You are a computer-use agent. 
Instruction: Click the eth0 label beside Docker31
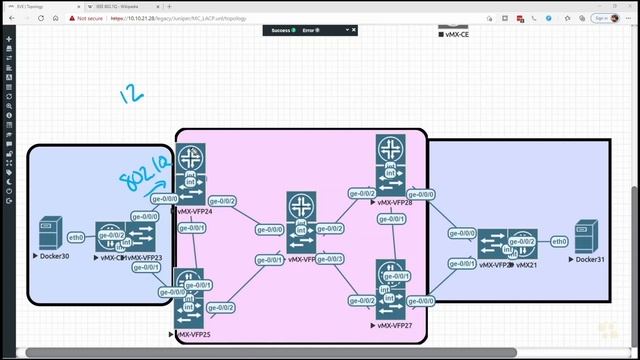click(x=559, y=241)
